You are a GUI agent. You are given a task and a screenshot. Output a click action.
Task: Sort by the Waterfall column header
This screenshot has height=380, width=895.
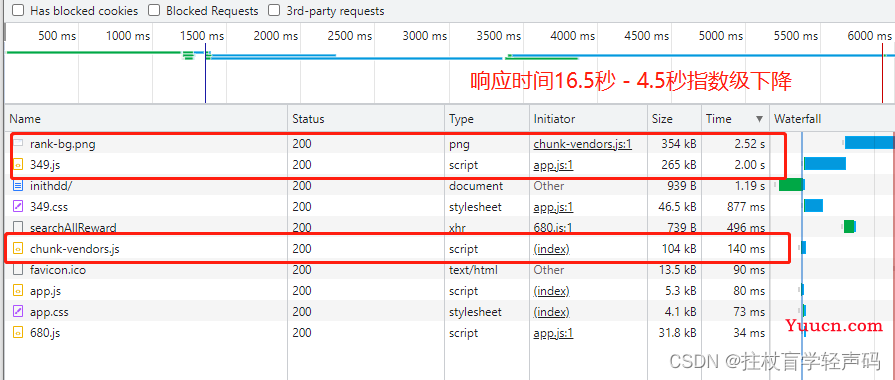pos(832,119)
